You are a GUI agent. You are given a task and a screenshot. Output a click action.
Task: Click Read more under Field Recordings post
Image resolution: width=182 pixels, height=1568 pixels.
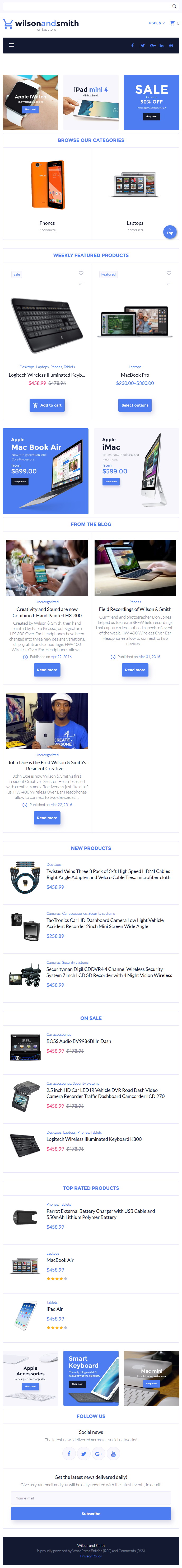point(135,670)
